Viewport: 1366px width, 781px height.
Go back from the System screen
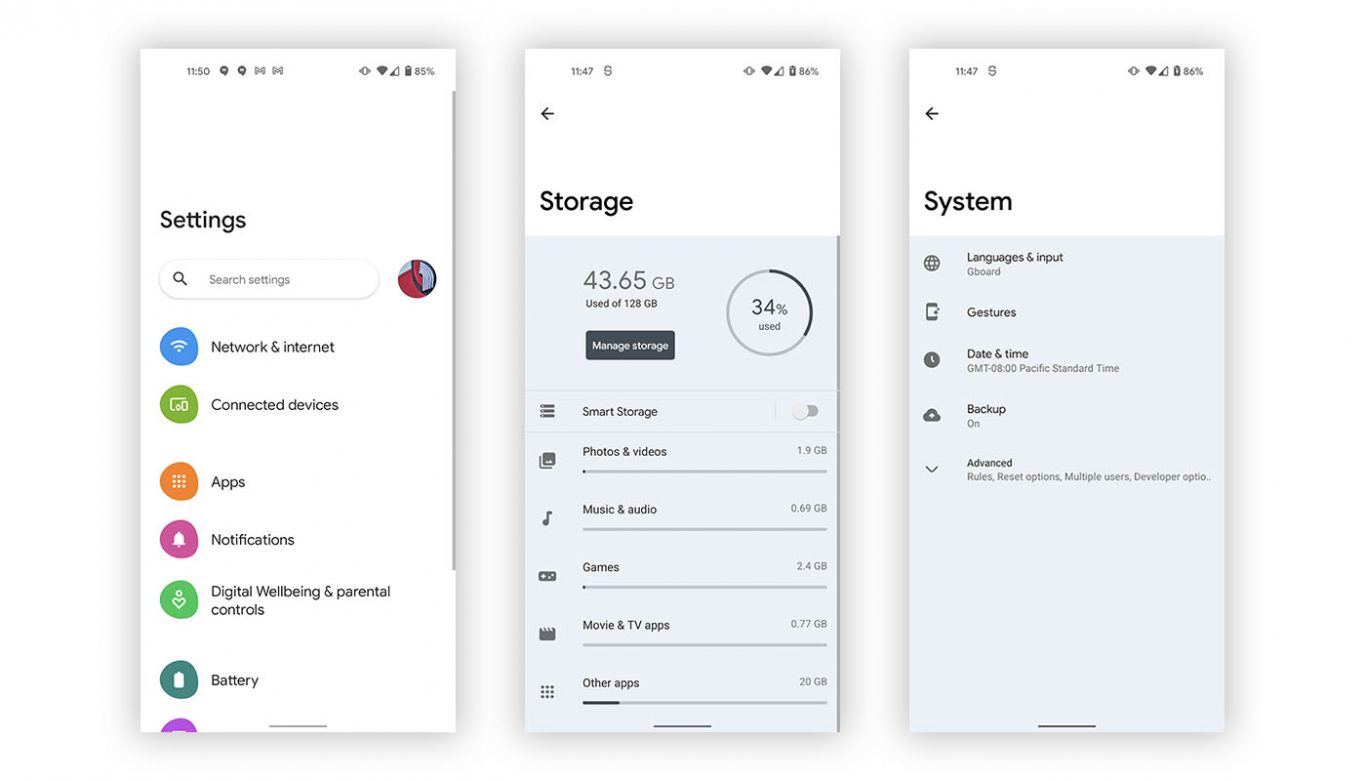(932, 114)
